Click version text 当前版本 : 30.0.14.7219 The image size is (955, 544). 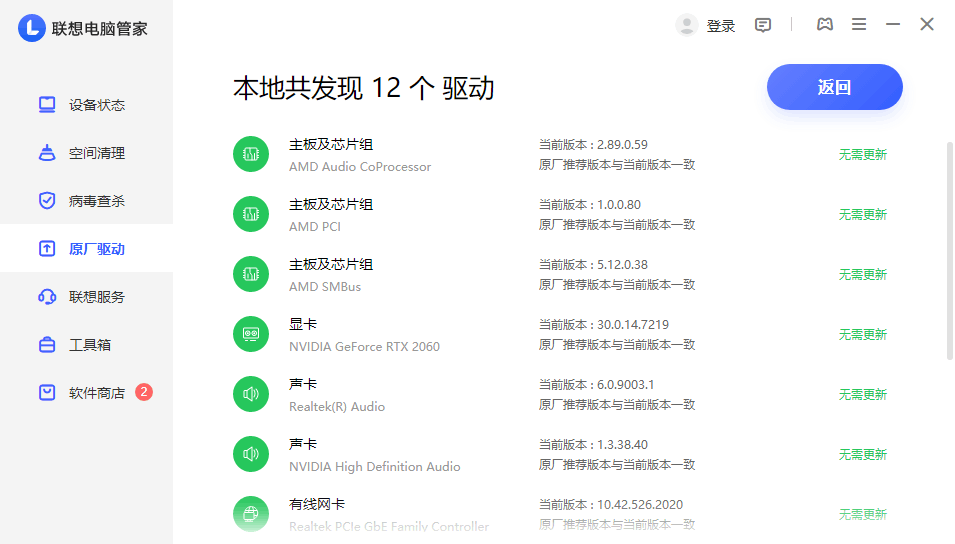click(604, 325)
